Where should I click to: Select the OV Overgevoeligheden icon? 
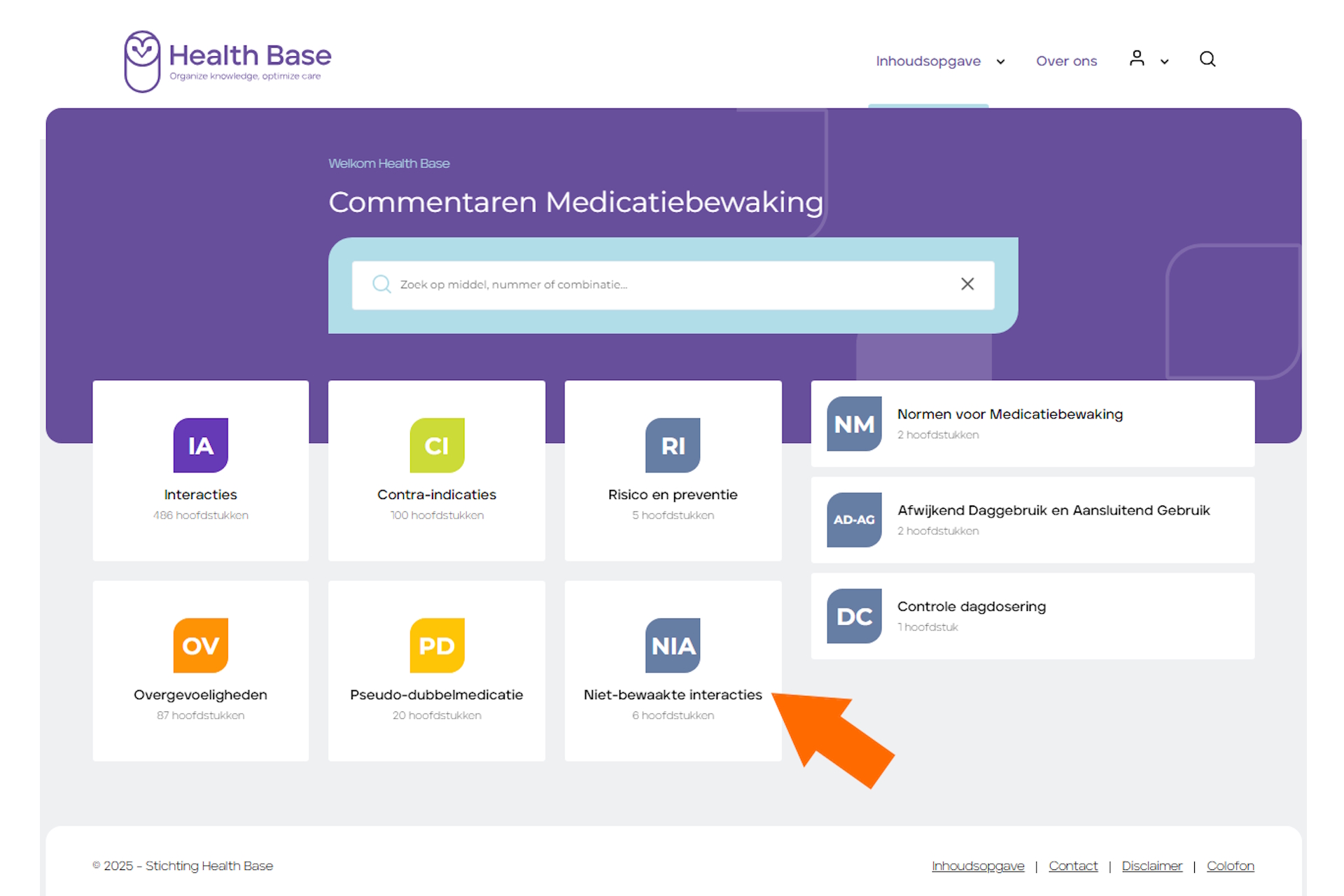click(x=200, y=645)
